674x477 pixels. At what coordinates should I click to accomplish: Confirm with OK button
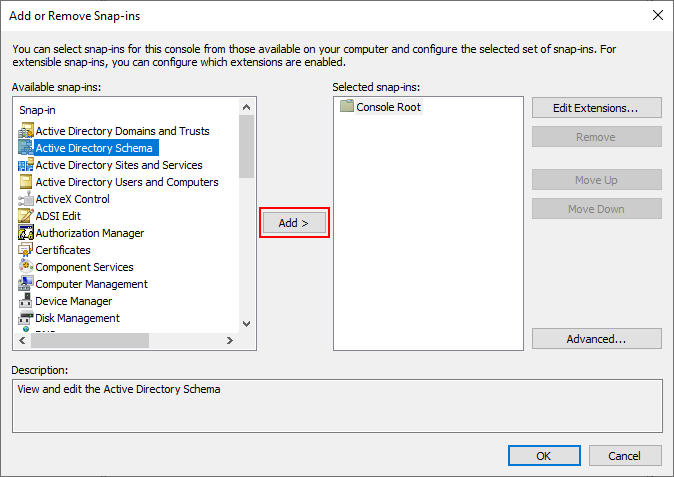tap(544, 456)
